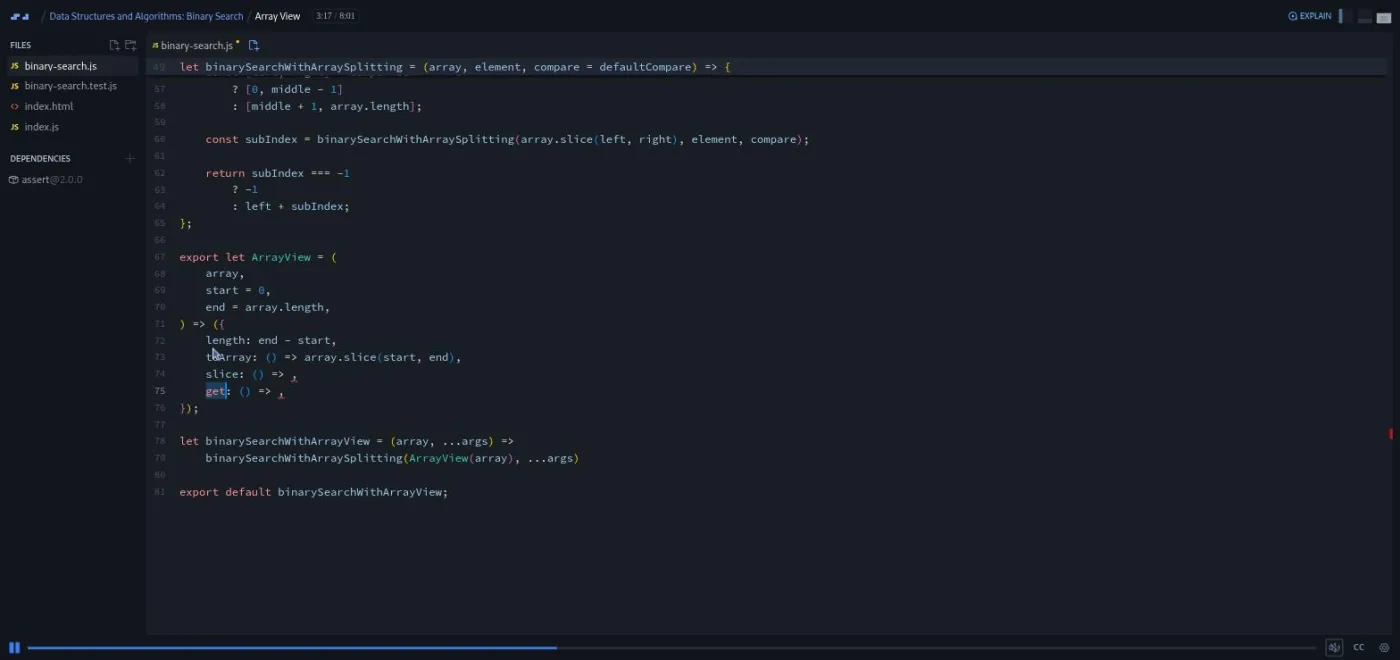Screen dimensions: 1400x660
Task: Click 'end = array.length,' parameter line
Action: click(268, 307)
